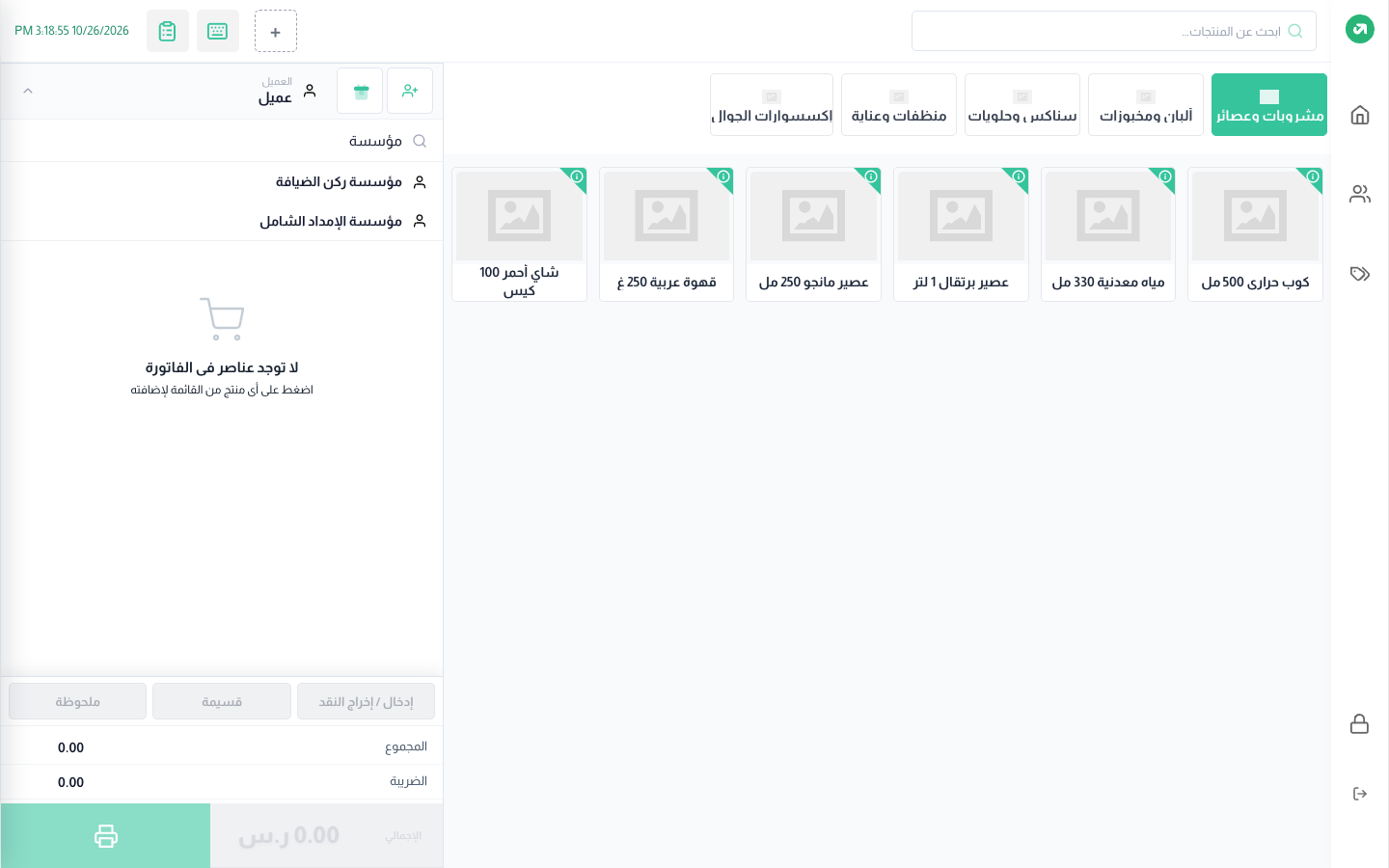Add شاي أحمر 100 كيس product
This screenshot has width=1389, height=868.
coord(519,234)
